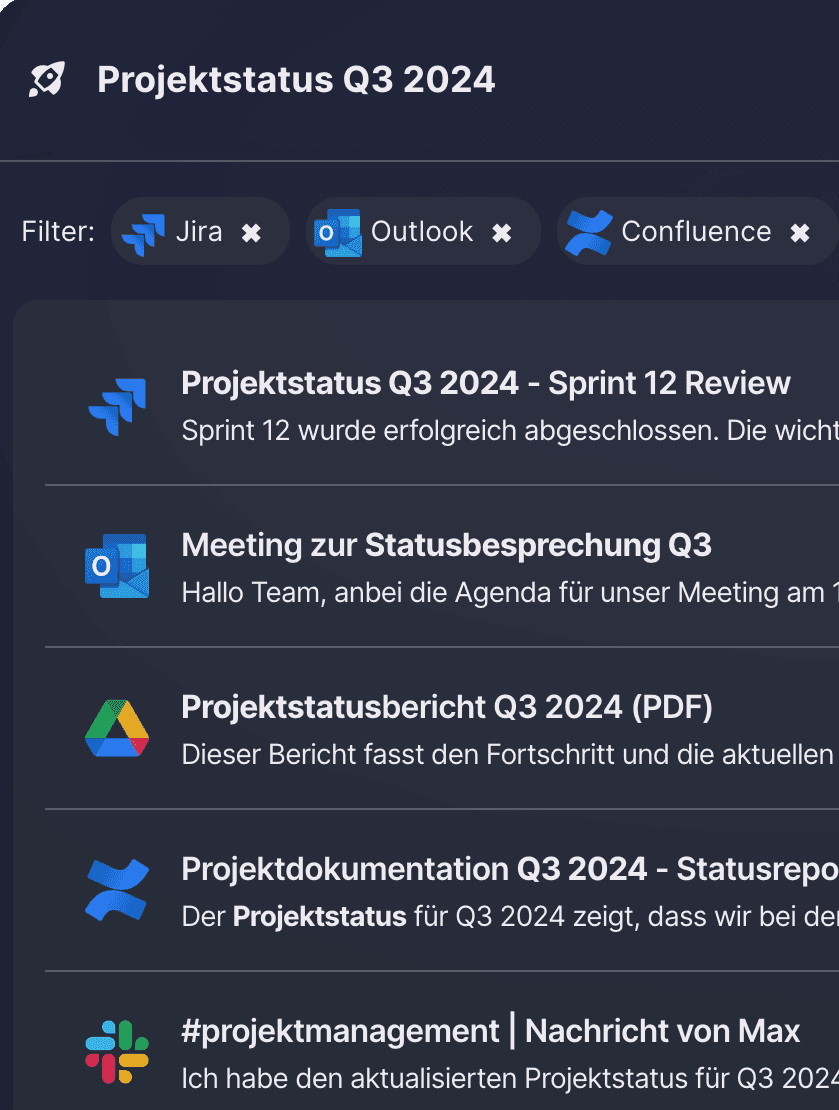Remove the Confluence filter chip

[800, 232]
